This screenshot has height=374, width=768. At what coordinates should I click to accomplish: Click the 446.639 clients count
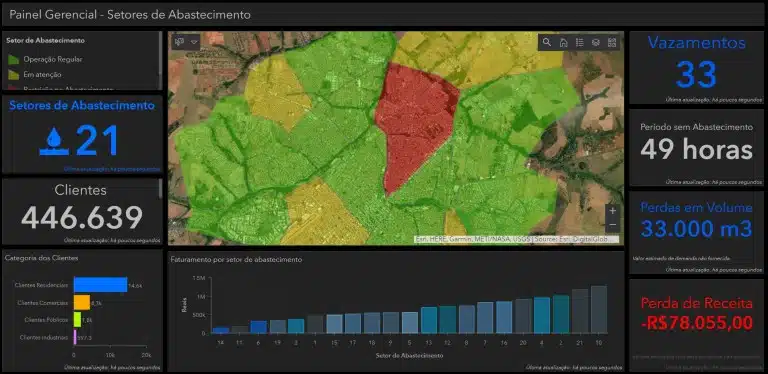pos(82,218)
